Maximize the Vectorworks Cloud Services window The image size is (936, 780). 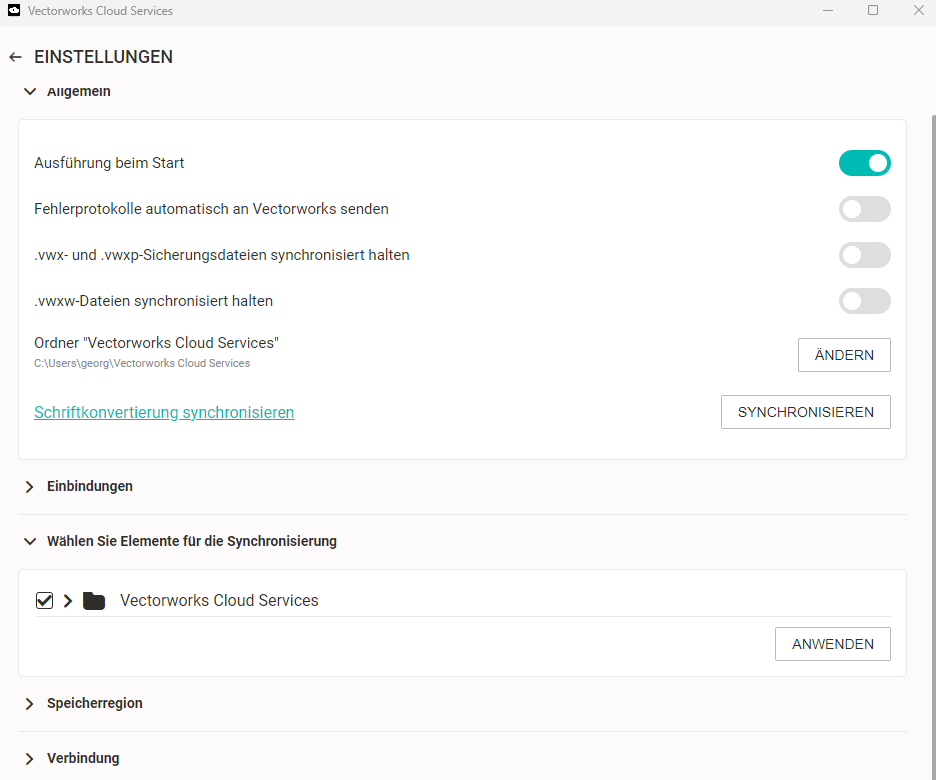click(x=873, y=11)
